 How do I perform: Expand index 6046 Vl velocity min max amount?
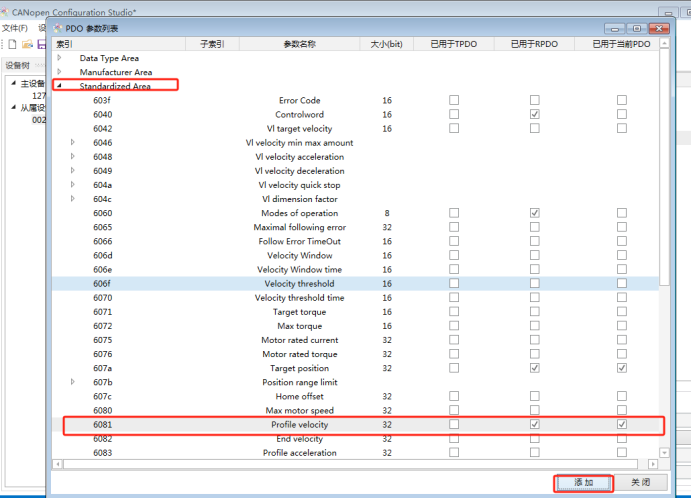73,142
